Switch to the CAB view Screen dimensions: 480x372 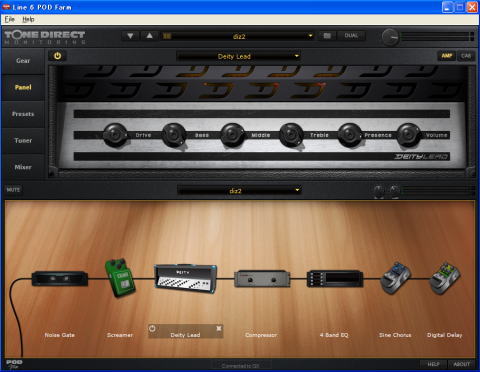tap(466, 56)
